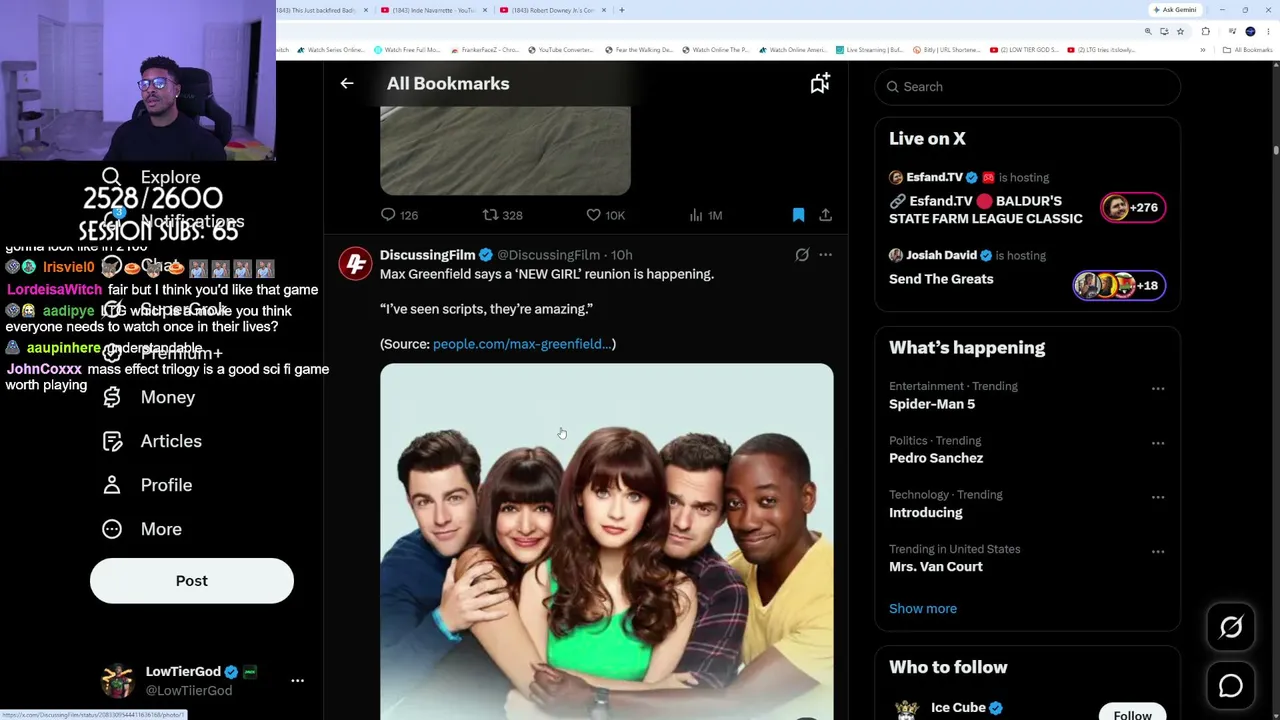
Task: Click into the X Search field
Action: [x=1027, y=87]
